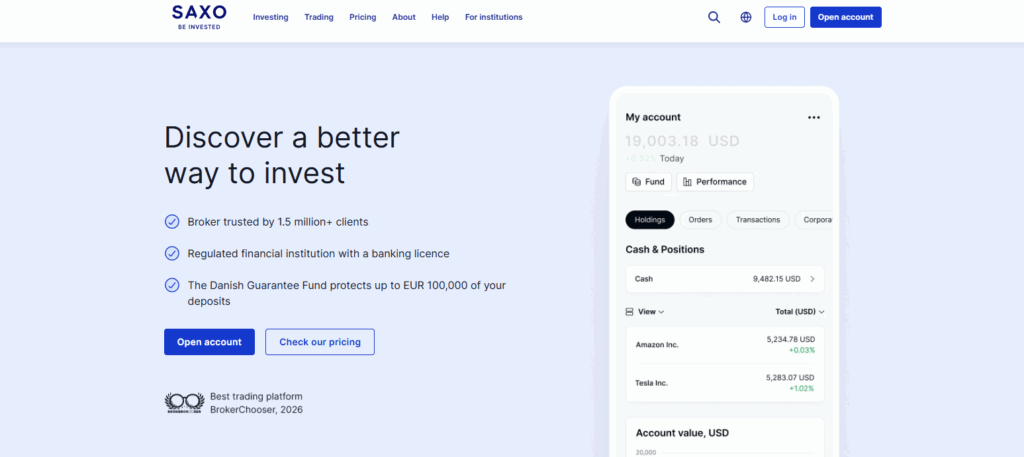Image resolution: width=1024 pixels, height=457 pixels.
Task: Click the Fund icon button
Action: coord(648,182)
